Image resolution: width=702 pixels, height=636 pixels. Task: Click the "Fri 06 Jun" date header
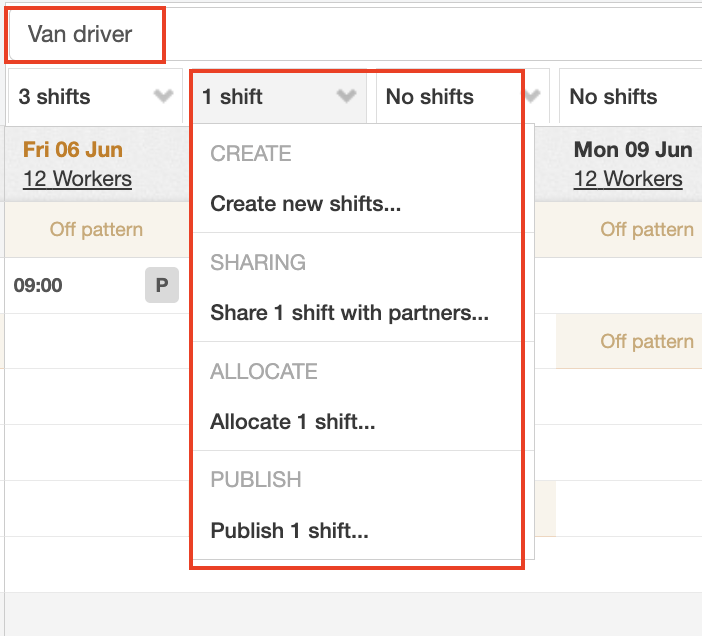[73, 150]
